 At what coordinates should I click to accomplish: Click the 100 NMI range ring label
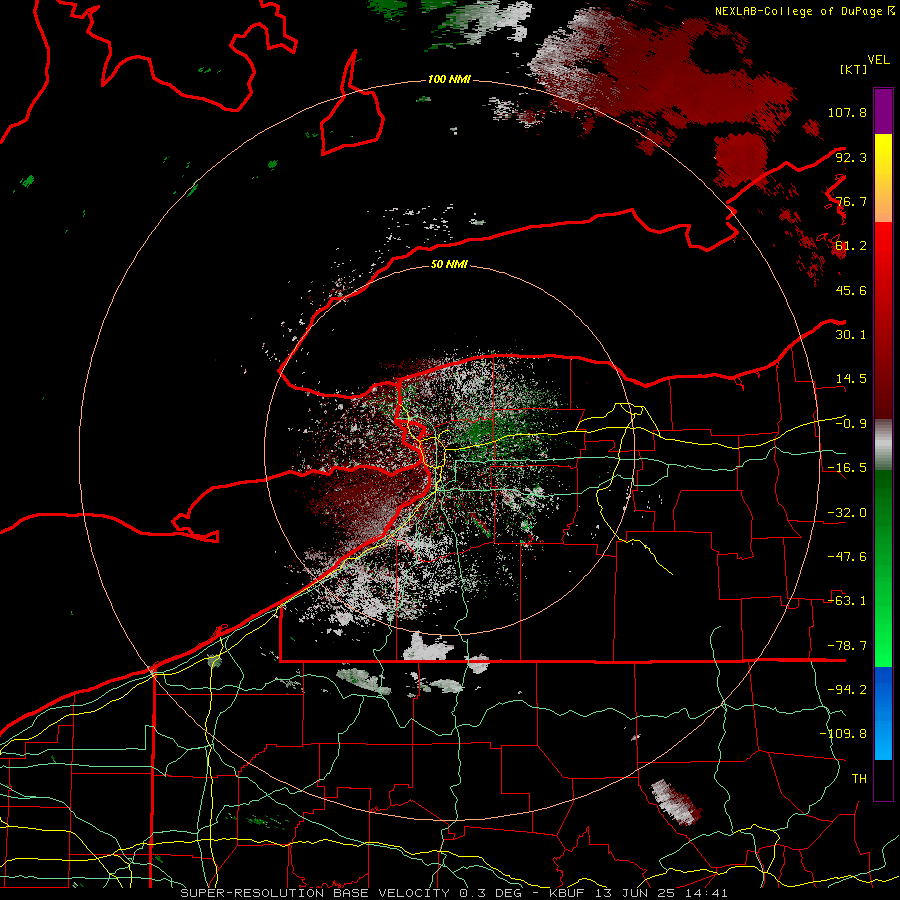pyautogui.click(x=449, y=79)
